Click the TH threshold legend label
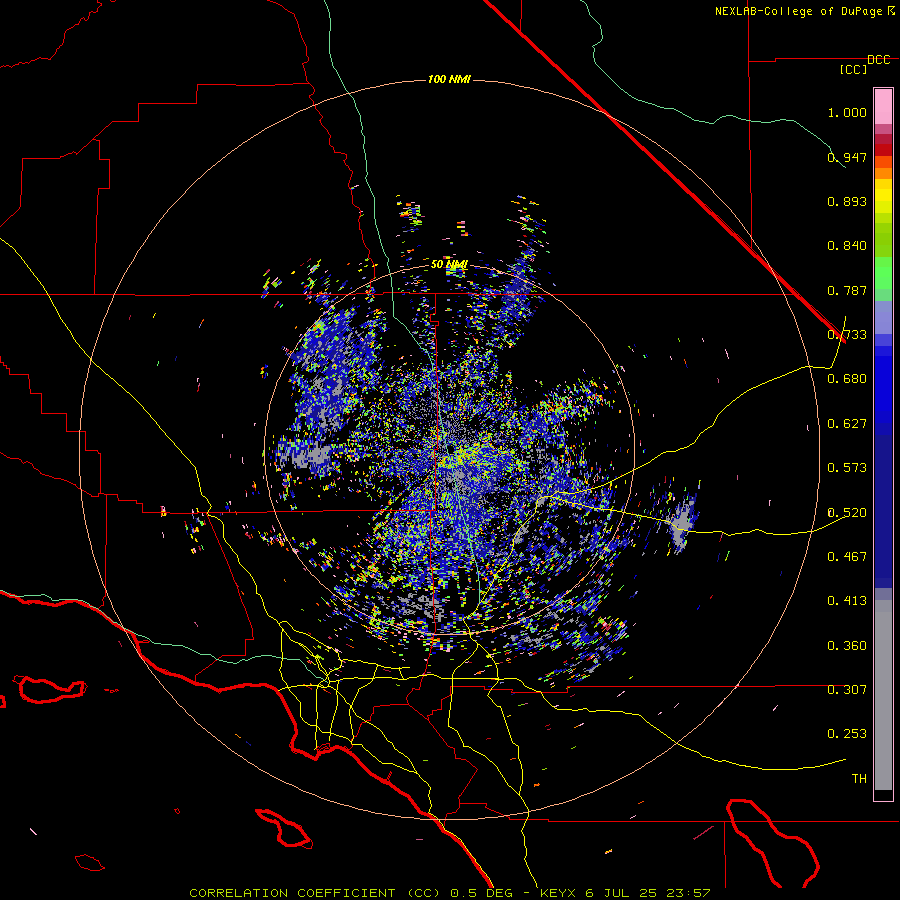Image resolution: width=900 pixels, height=900 pixels. click(x=859, y=779)
